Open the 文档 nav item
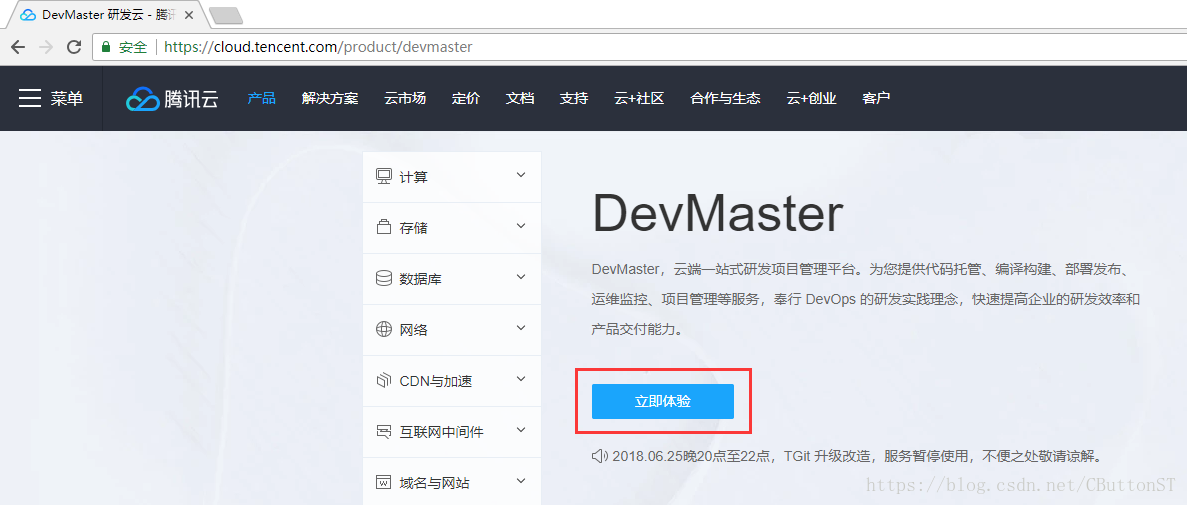The height and width of the screenshot is (505, 1187). pos(520,98)
